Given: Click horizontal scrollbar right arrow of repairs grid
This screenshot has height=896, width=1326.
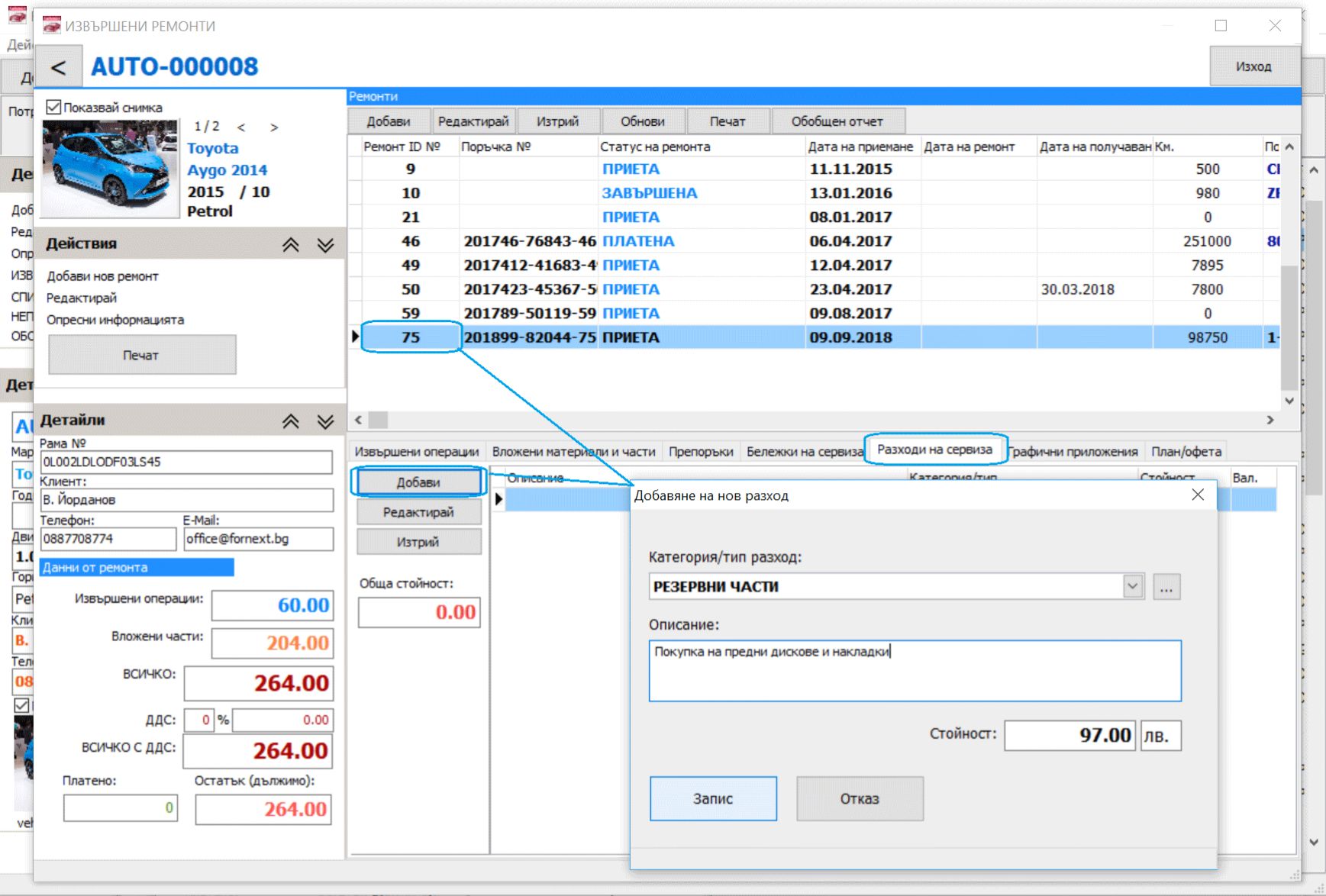Looking at the screenshot, I should click(1270, 420).
